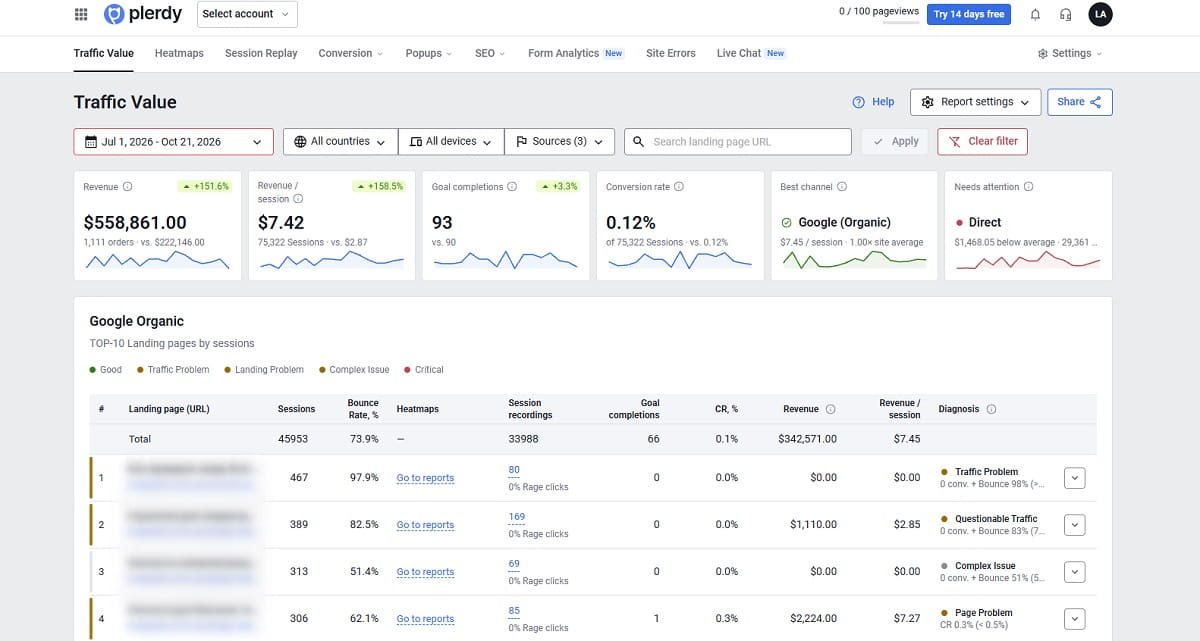Click info icon beside Best channel card

[x=842, y=187]
